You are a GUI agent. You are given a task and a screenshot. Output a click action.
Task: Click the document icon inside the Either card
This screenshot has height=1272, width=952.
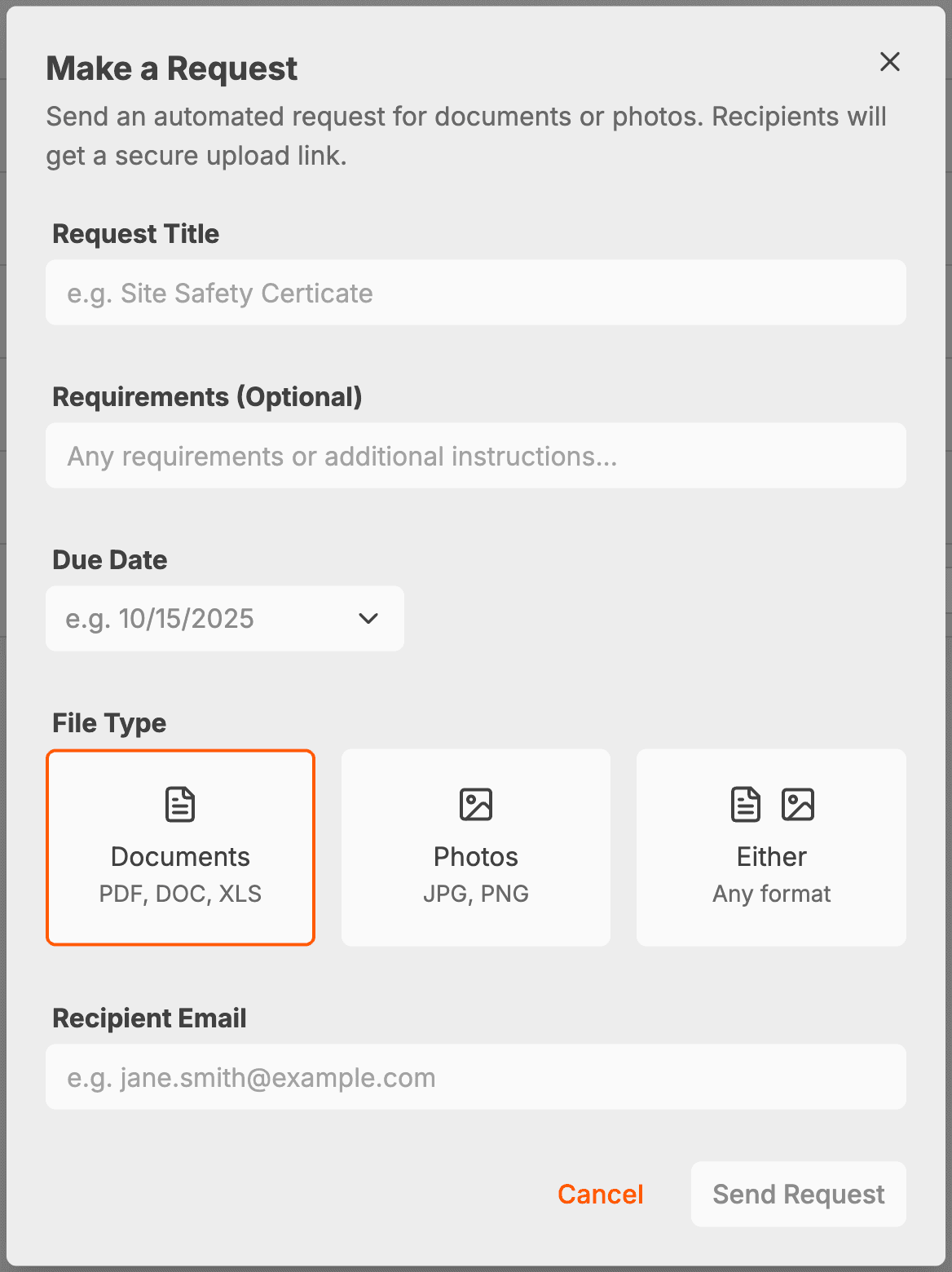pyautogui.click(x=744, y=804)
